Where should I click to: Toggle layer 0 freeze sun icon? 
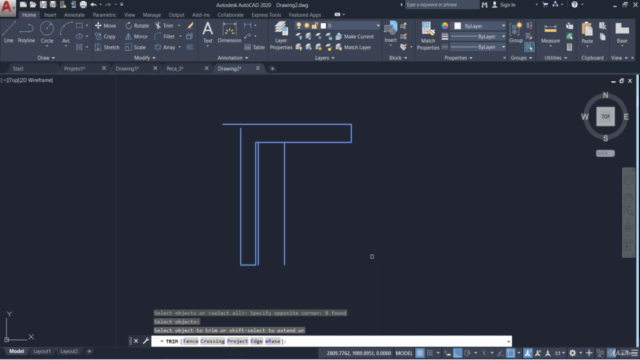[x=307, y=26]
